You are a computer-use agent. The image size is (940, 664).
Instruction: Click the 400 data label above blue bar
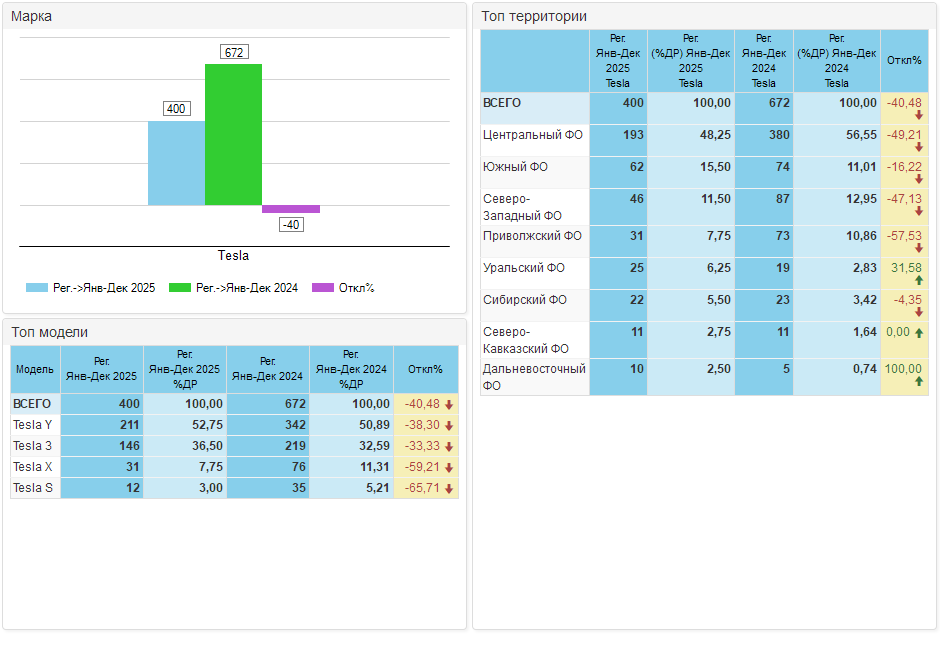176,108
